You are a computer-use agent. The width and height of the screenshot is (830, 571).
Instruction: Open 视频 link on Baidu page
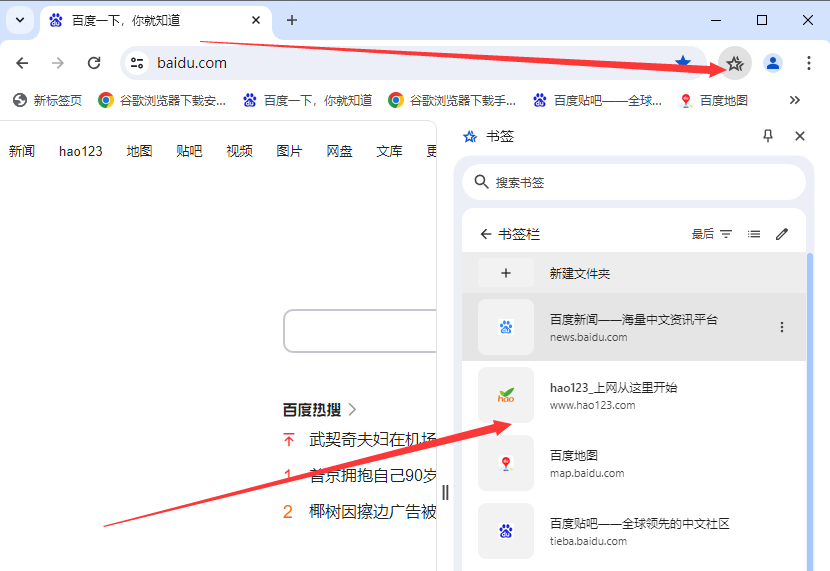(x=239, y=151)
